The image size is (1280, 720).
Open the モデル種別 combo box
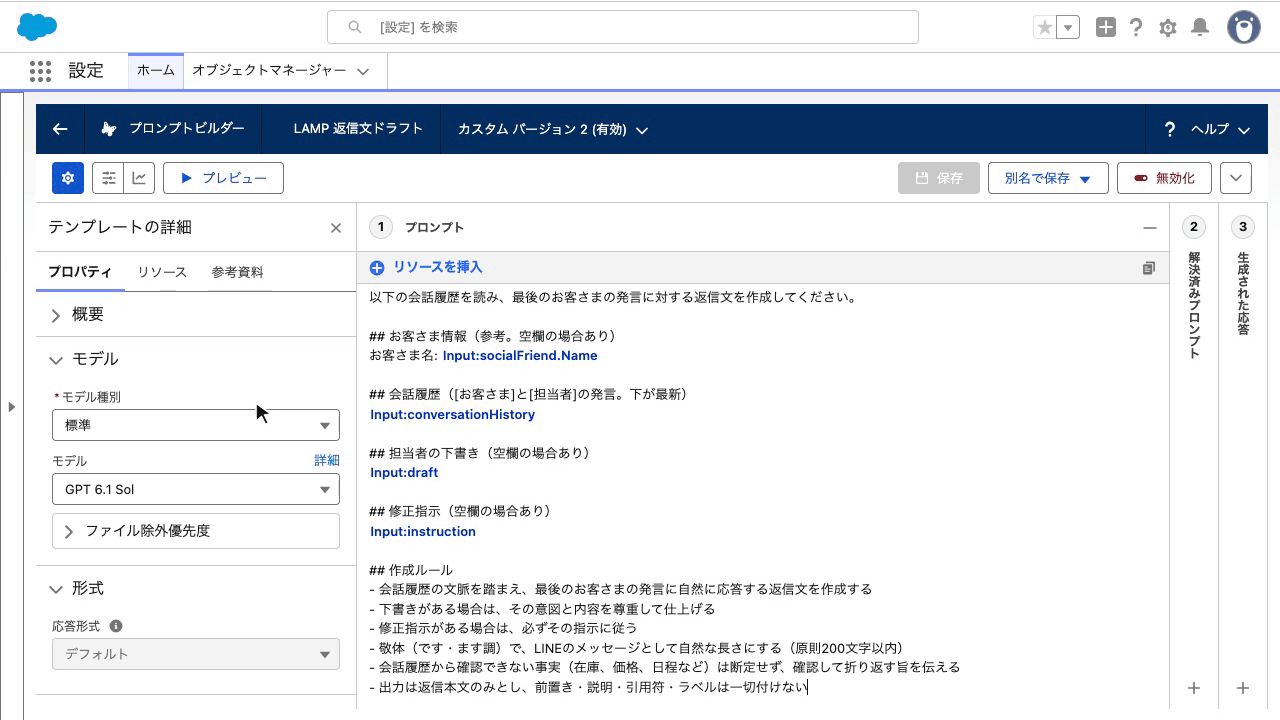click(x=196, y=425)
